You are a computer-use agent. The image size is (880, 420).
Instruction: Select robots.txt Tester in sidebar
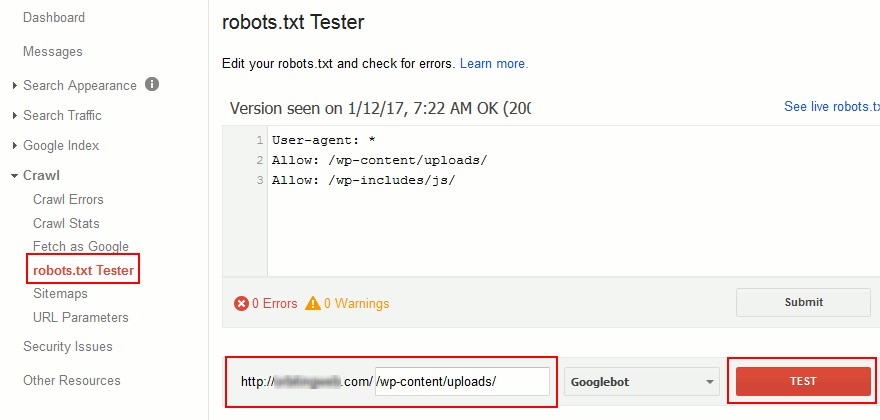pyautogui.click(x=84, y=271)
